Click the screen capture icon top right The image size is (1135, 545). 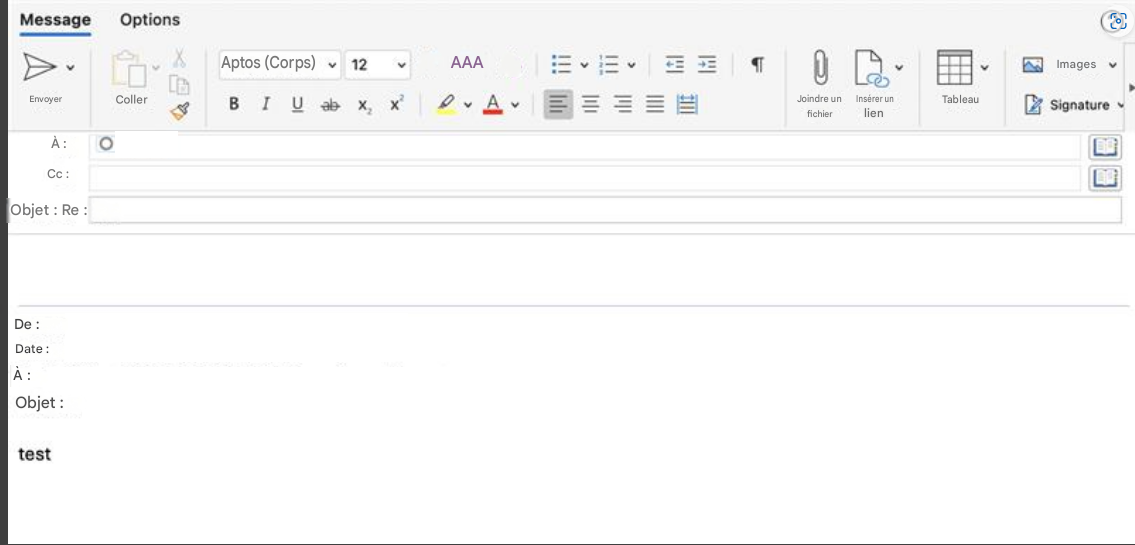(x=1116, y=22)
